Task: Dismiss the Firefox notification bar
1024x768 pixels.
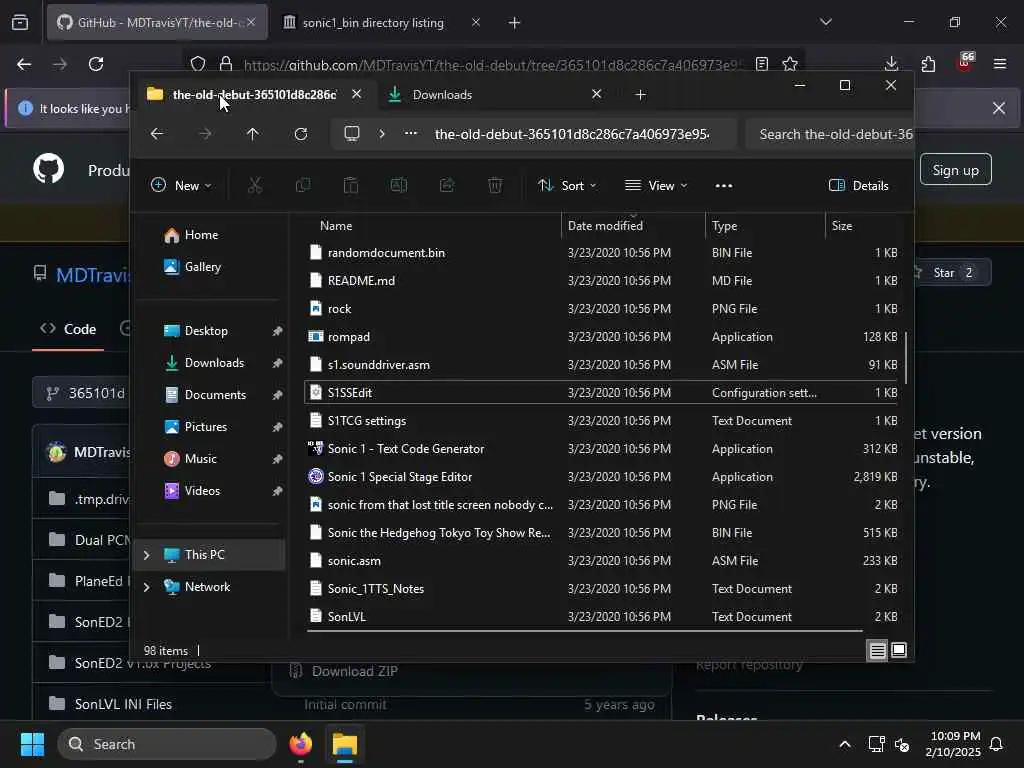Action: pyautogui.click(x=999, y=108)
